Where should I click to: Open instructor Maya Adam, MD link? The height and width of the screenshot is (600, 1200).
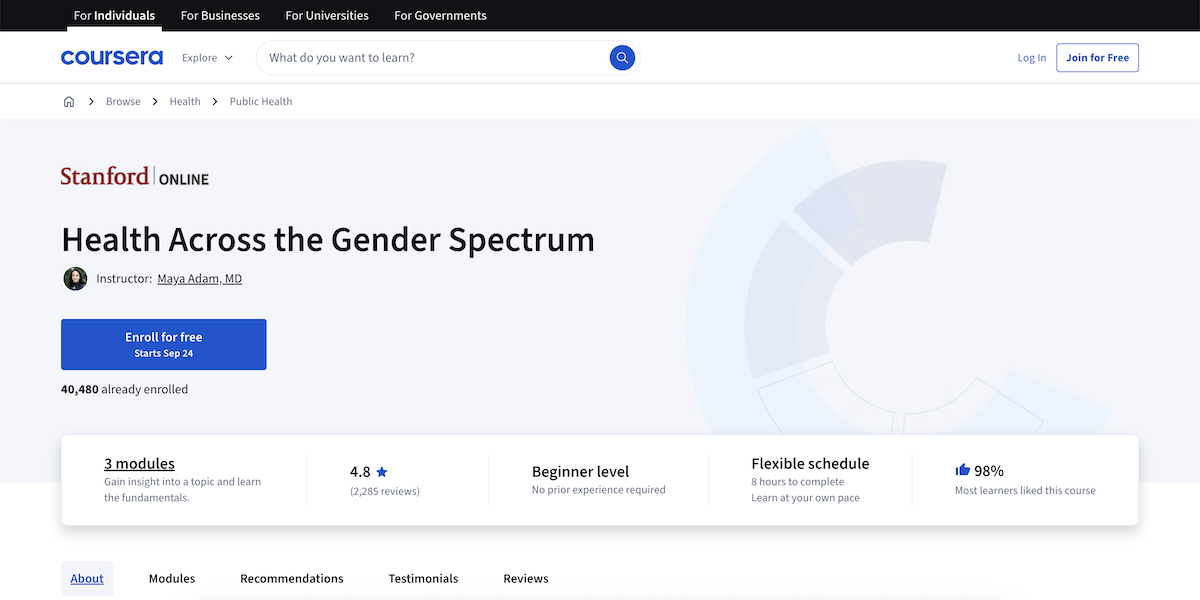point(200,279)
